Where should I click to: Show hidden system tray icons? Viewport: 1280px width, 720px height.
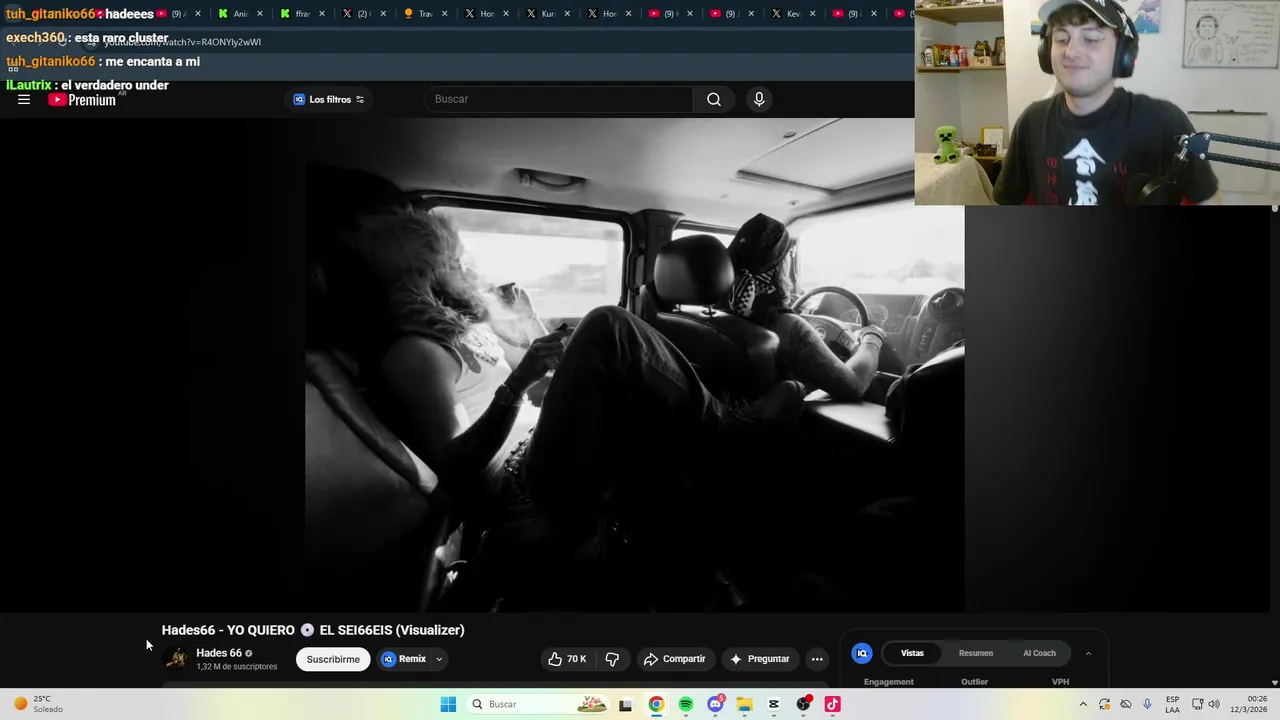(x=1082, y=704)
